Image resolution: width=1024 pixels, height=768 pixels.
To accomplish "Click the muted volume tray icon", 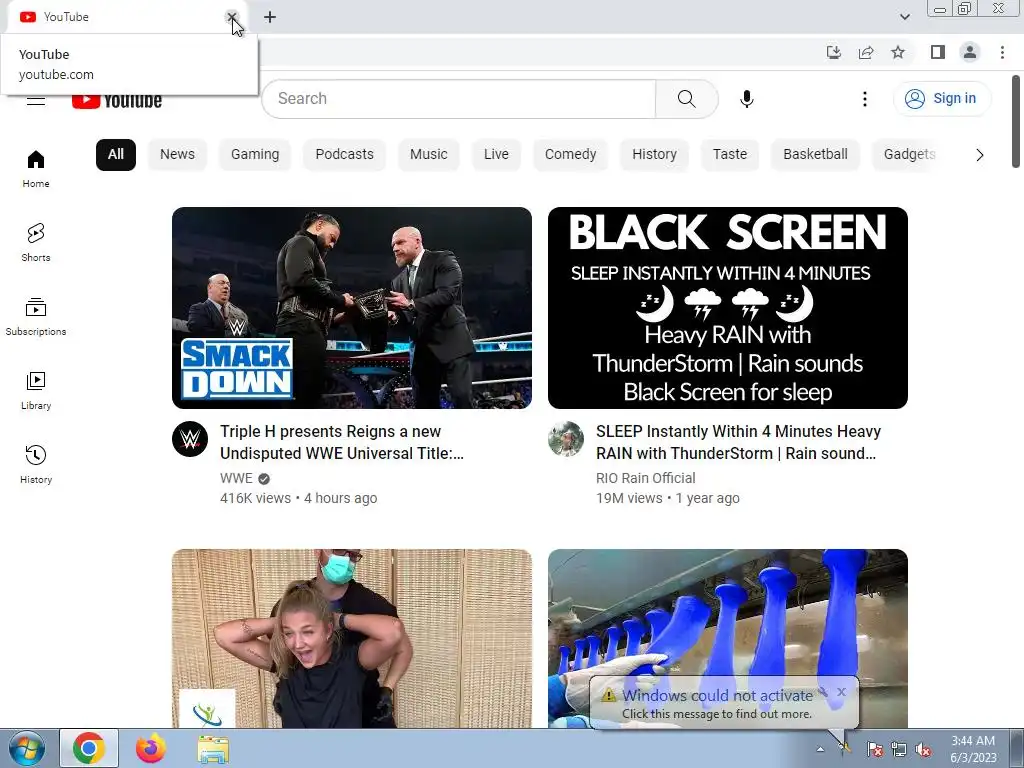I will pos(923,749).
